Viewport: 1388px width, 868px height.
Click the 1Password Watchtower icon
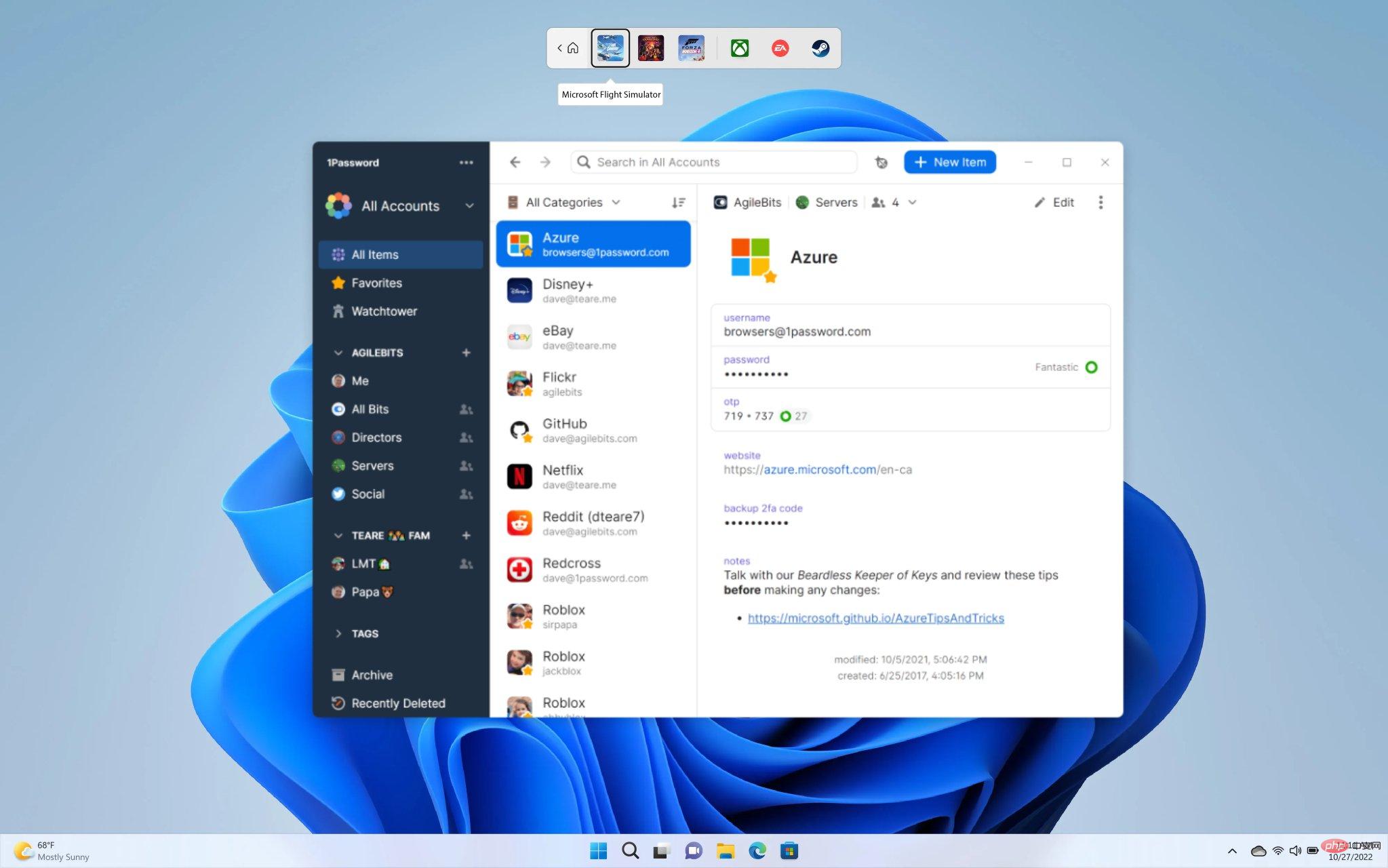[338, 311]
